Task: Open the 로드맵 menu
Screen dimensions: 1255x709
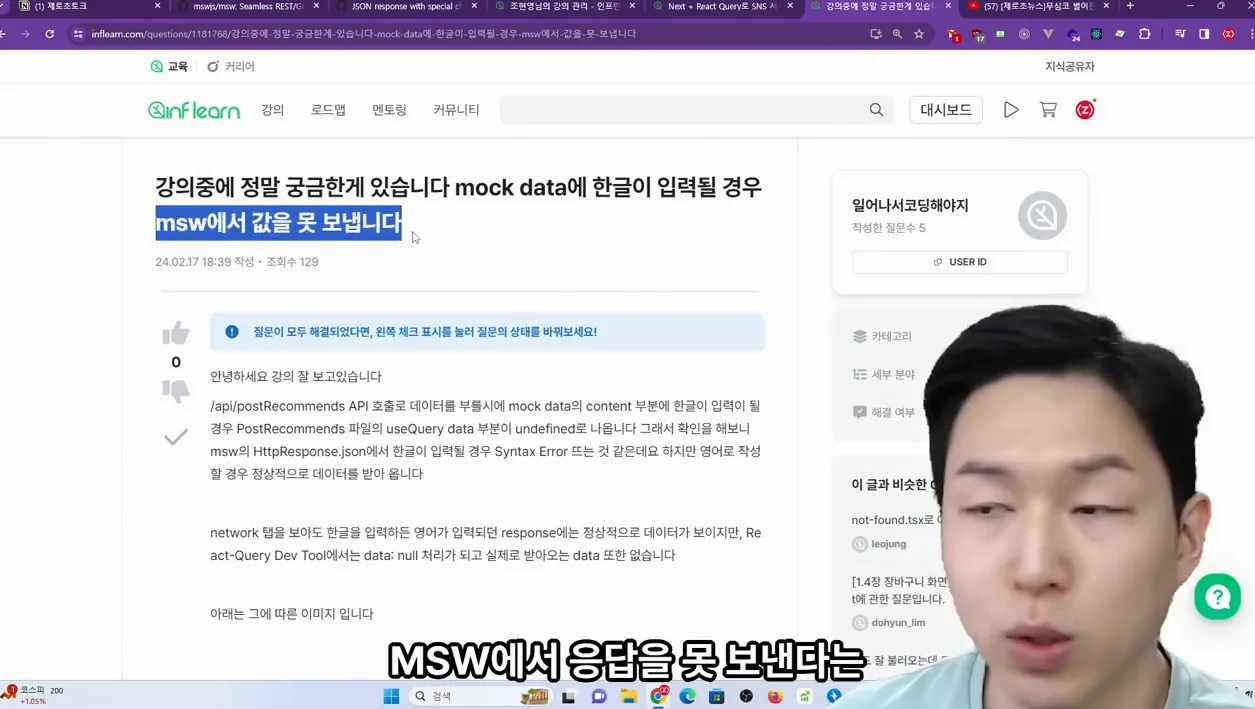Action: [x=328, y=110]
